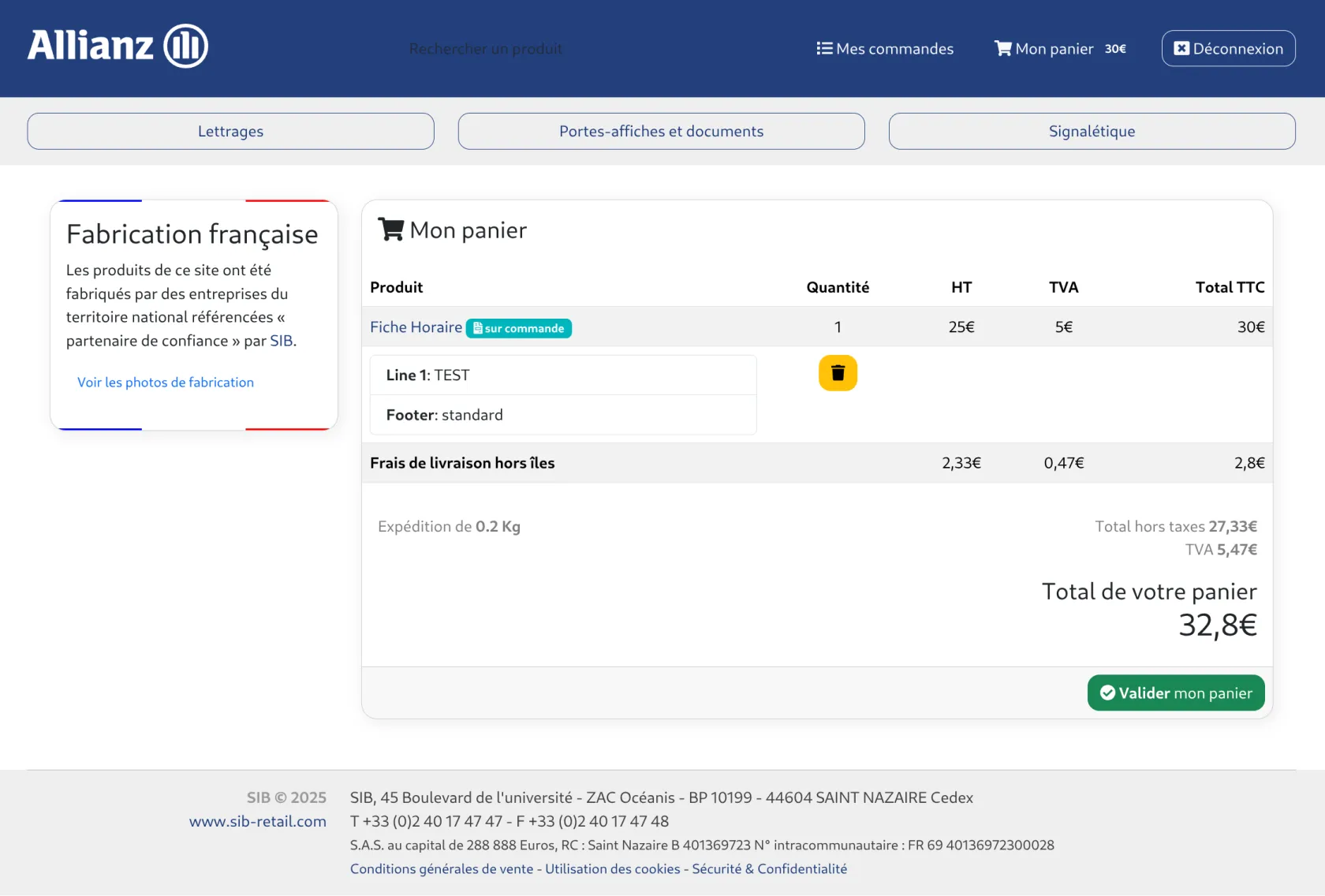This screenshot has height=896, width=1325.
Task: Open Portes-affiches et documents category
Action: [661, 132]
